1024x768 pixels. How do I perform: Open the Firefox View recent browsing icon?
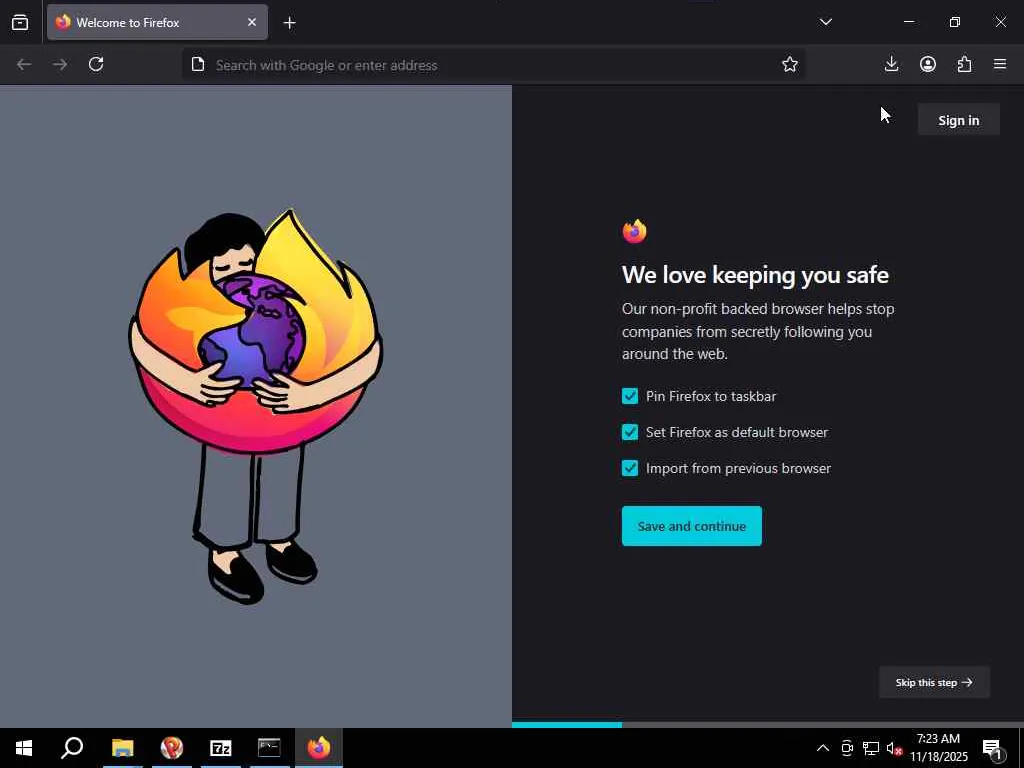pos(20,23)
